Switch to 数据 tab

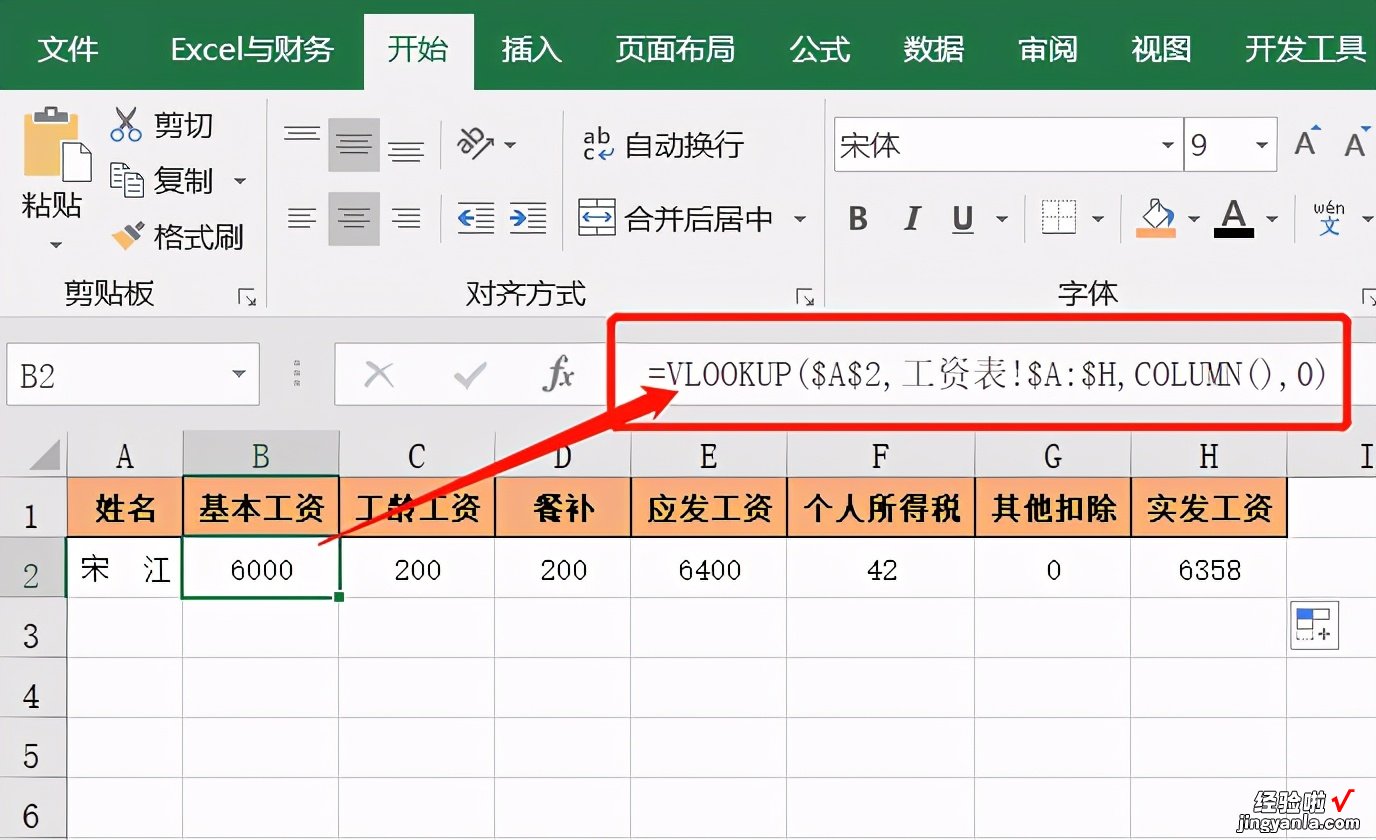click(933, 49)
